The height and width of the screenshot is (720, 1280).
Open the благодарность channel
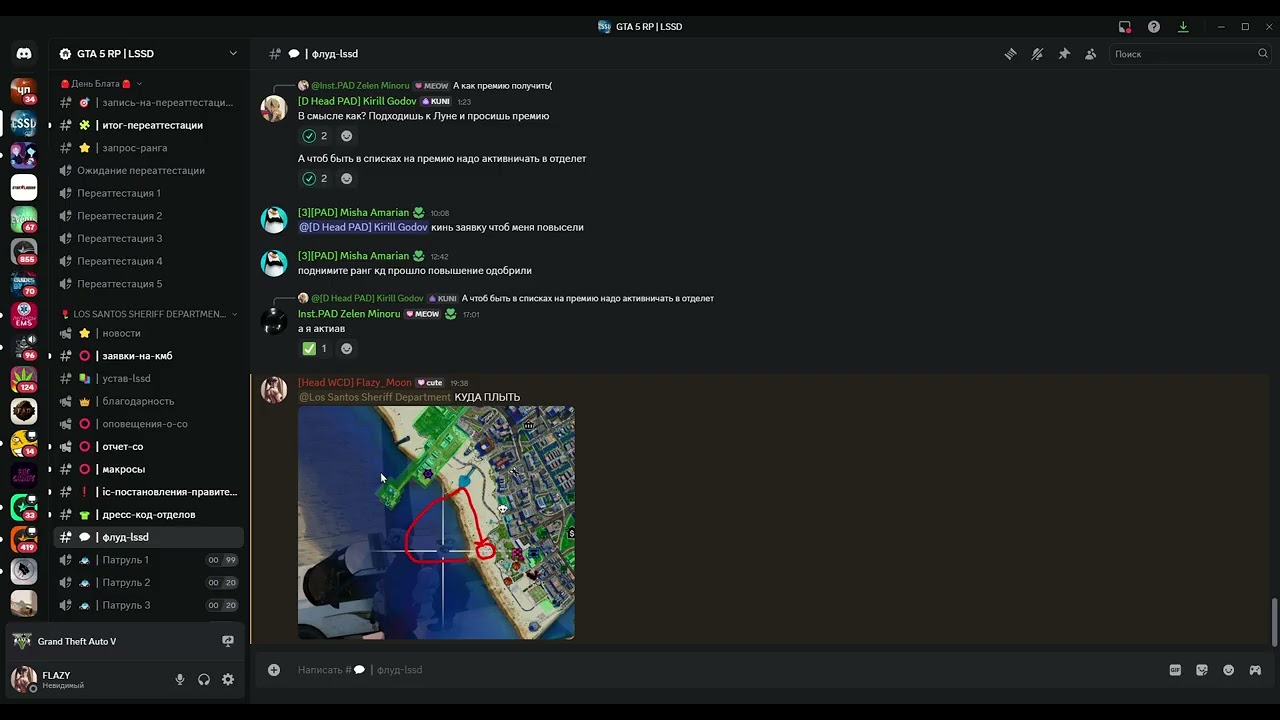click(149, 401)
